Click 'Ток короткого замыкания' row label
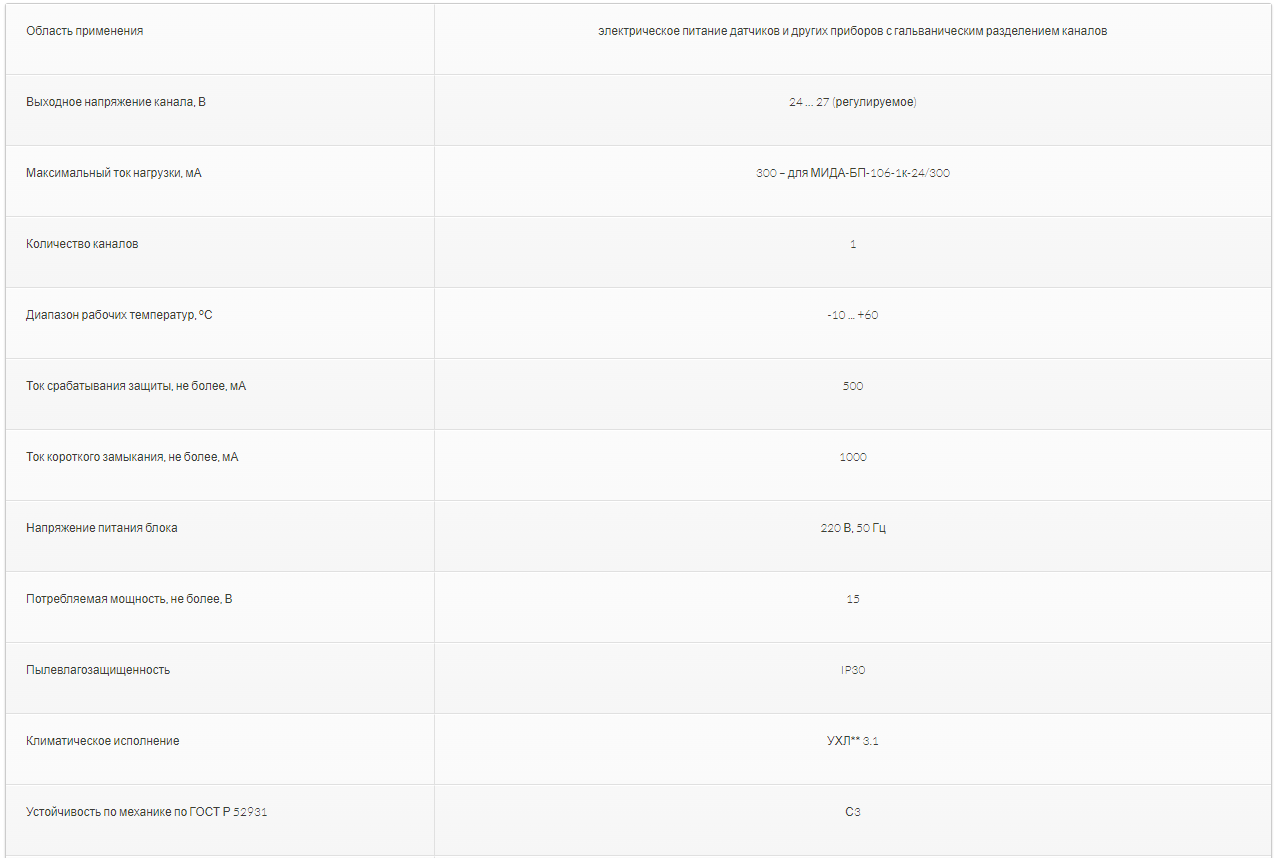Image resolution: width=1279 pixels, height=858 pixels. (x=132, y=457)
